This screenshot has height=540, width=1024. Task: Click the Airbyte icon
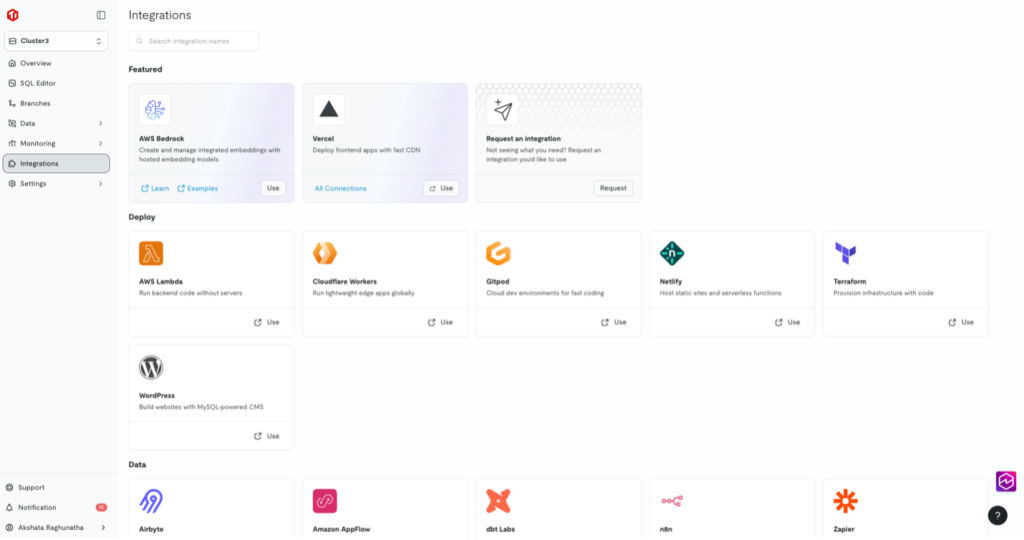151,501
